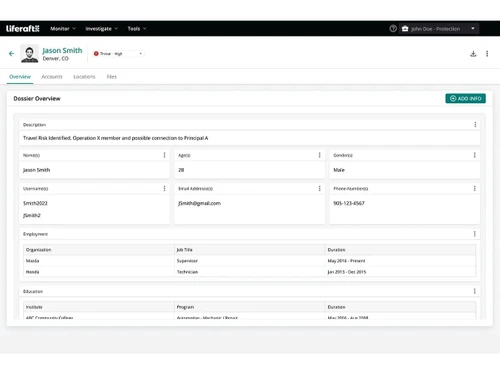Click the email JSmith@gmail.com
The width and height of the screenshot is (500, 375).
199,203
